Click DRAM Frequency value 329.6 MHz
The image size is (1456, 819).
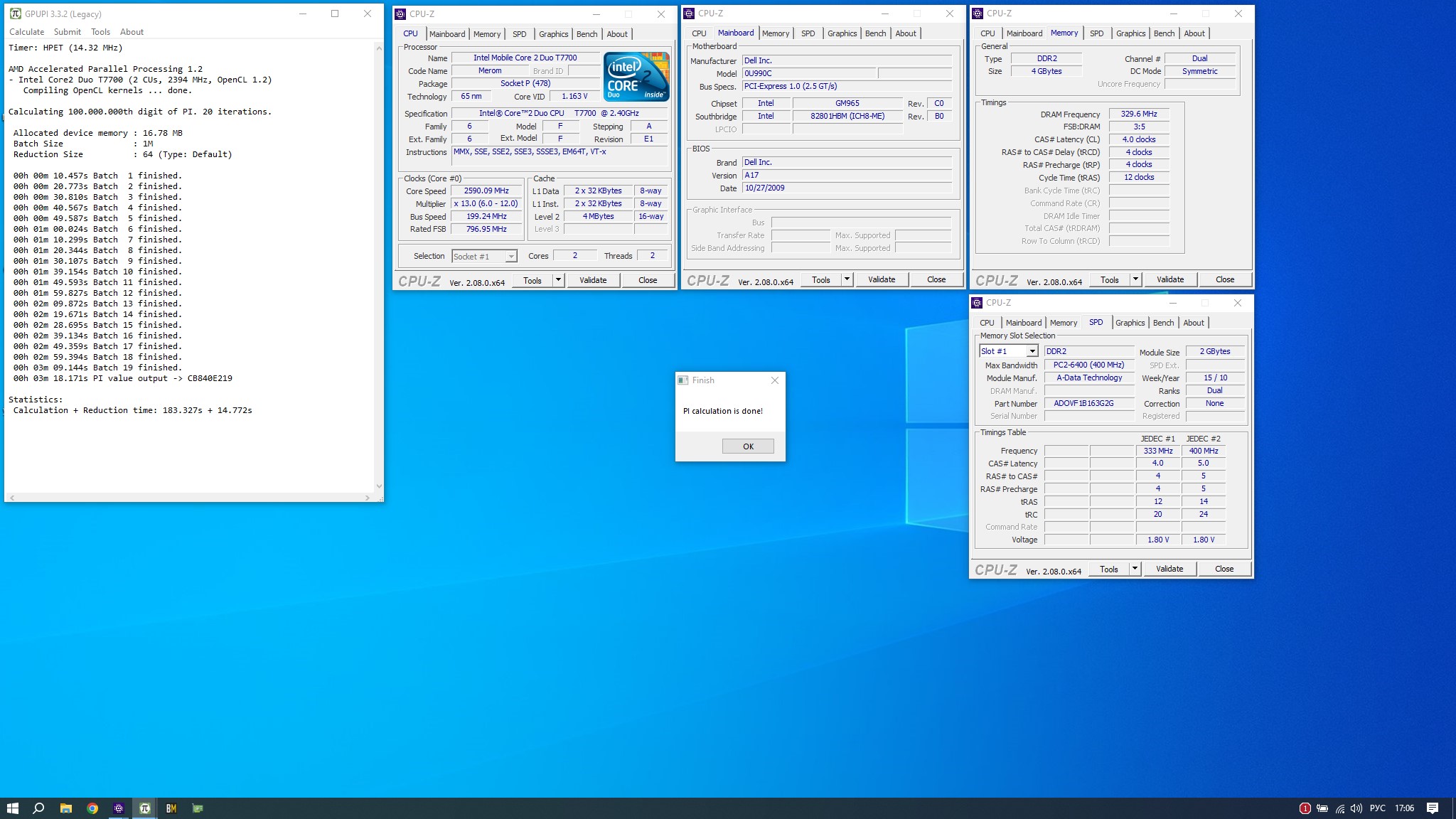(1139, 114)
